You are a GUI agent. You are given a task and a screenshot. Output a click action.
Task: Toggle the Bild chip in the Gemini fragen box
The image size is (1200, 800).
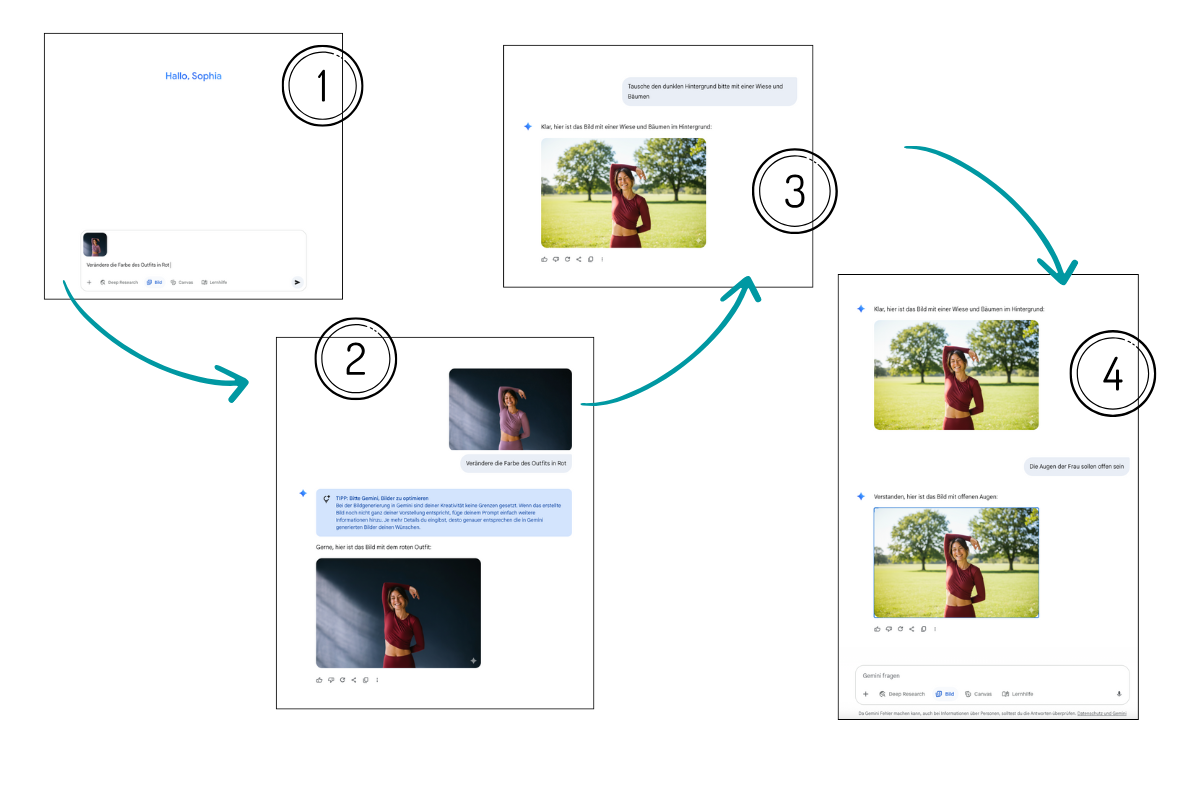point(944,694)
